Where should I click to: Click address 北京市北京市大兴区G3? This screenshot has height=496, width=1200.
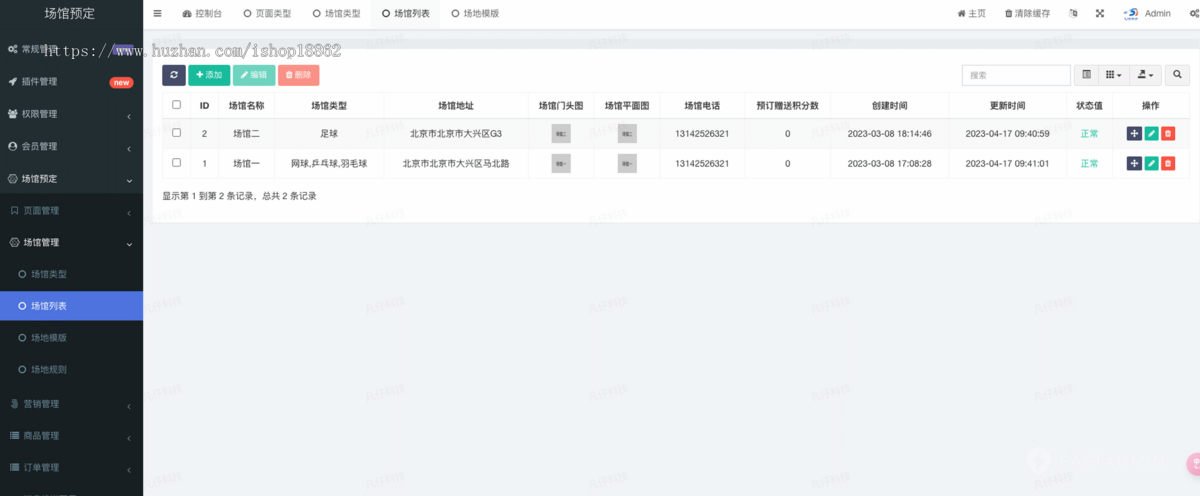click(456, 133)
